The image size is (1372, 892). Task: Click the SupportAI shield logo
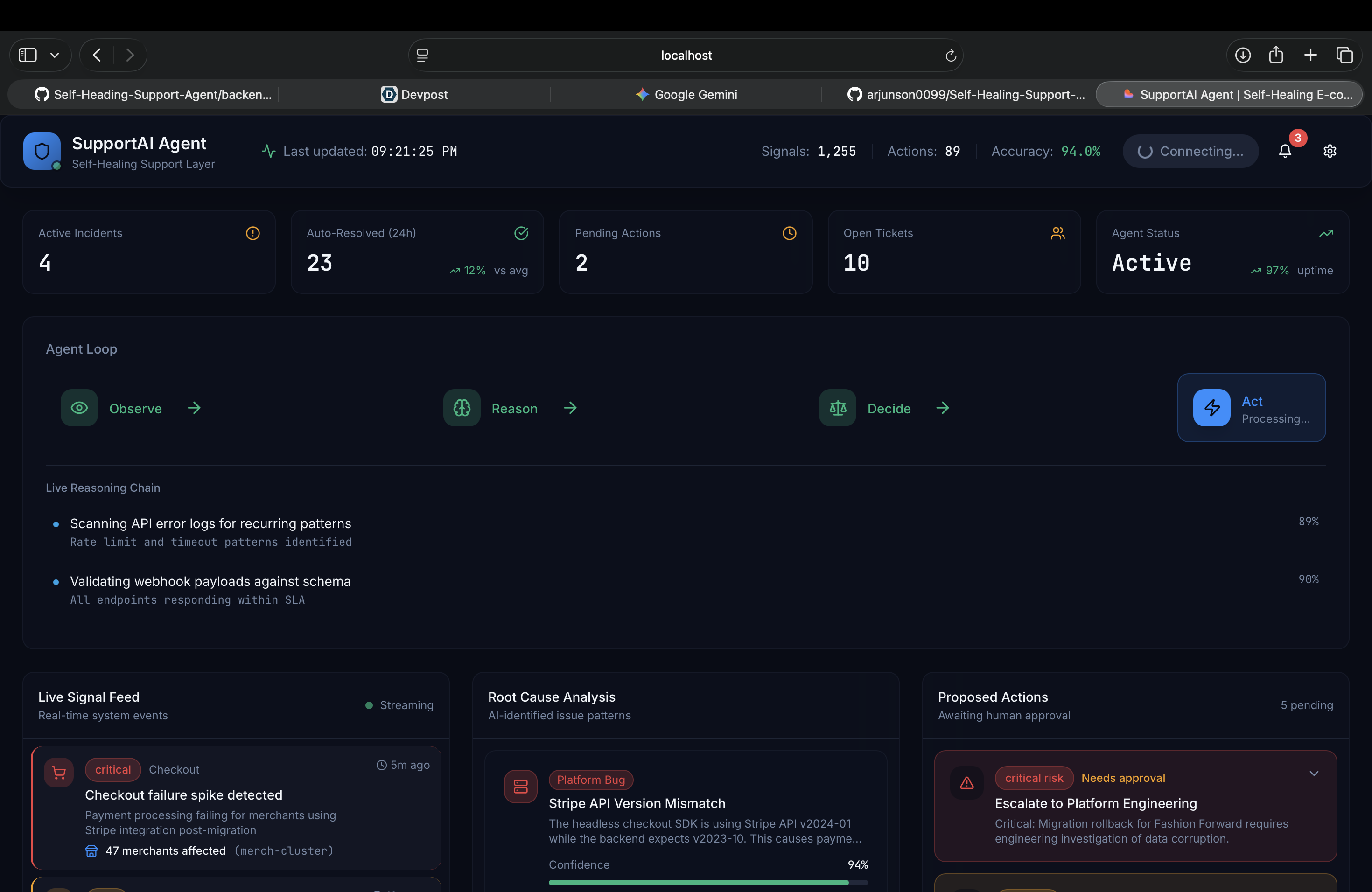point(42,151)
